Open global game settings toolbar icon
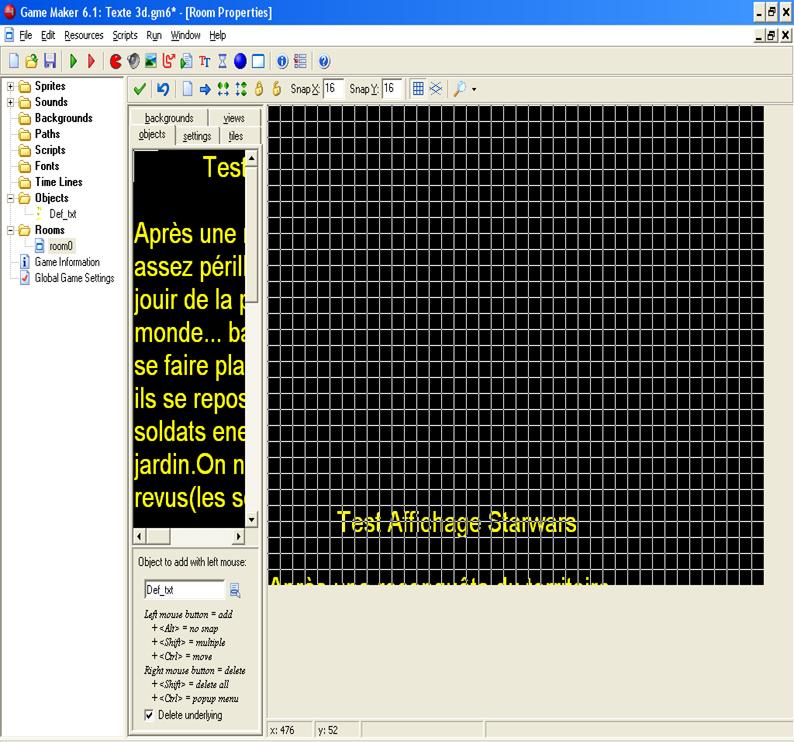The image size is (794, 742). coord(300,61)
